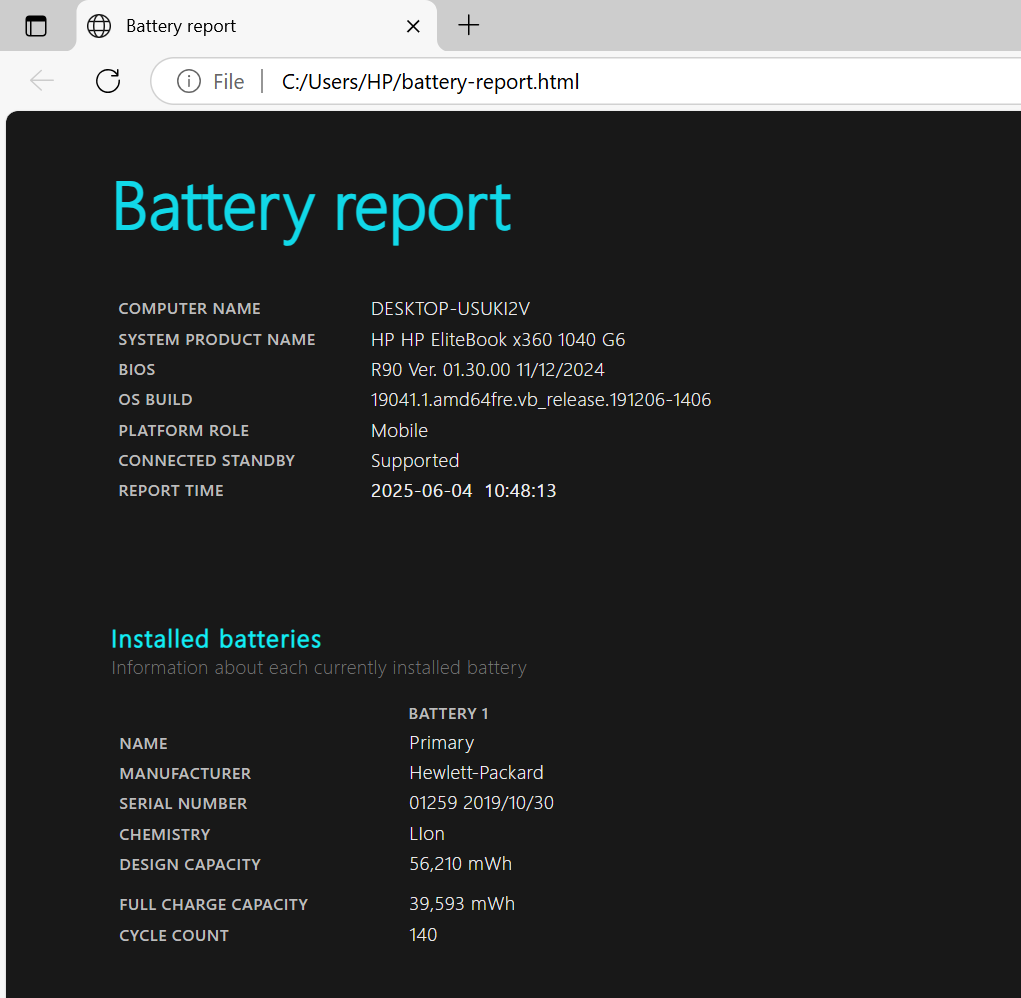
Task: Click the globe favicon on Battery report tab
Action: [99, 26]
